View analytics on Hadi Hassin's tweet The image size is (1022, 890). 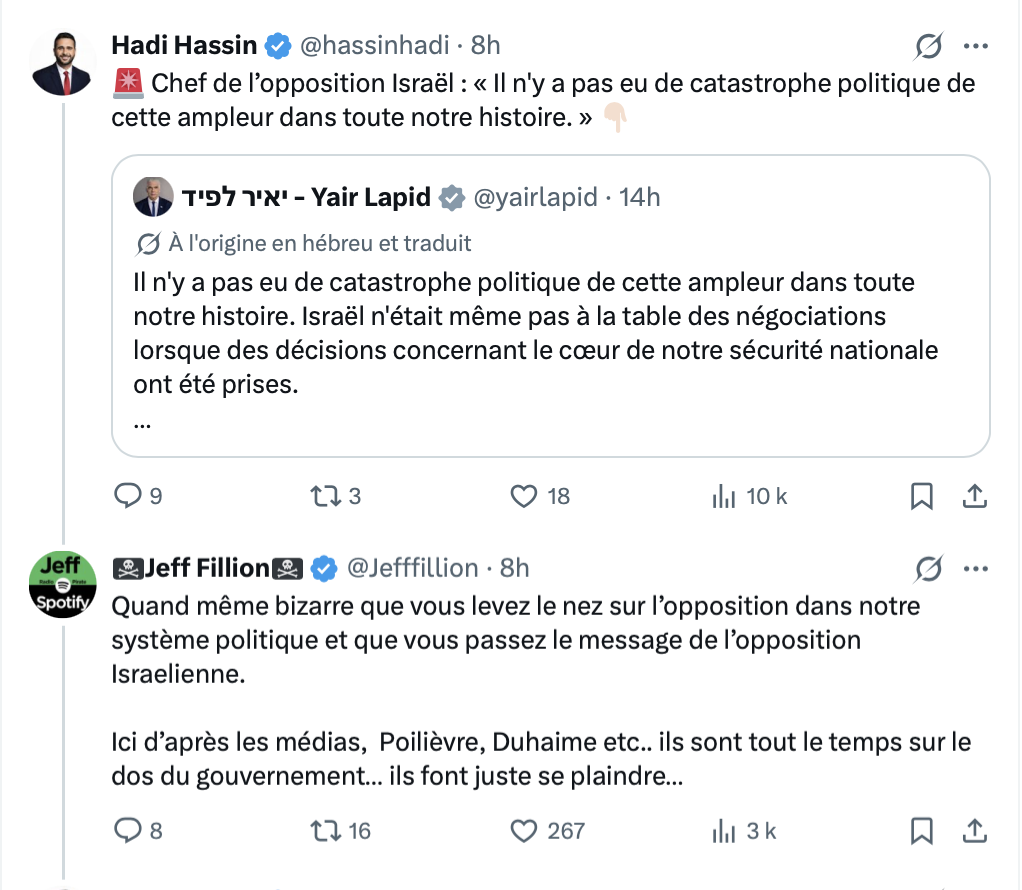coord(723,495)
